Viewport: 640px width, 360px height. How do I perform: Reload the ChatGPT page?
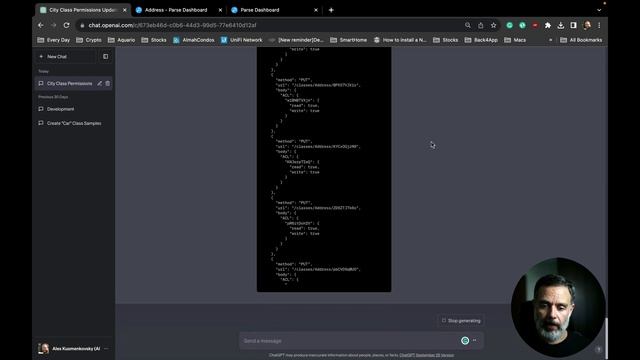67,25
